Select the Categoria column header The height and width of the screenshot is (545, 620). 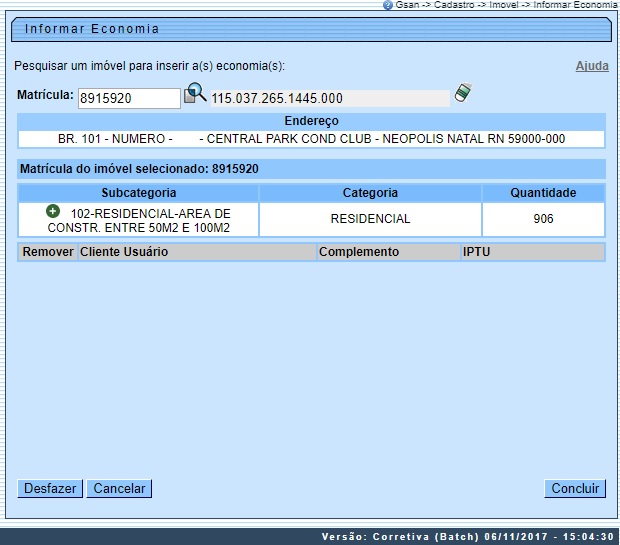click(370, 193)
